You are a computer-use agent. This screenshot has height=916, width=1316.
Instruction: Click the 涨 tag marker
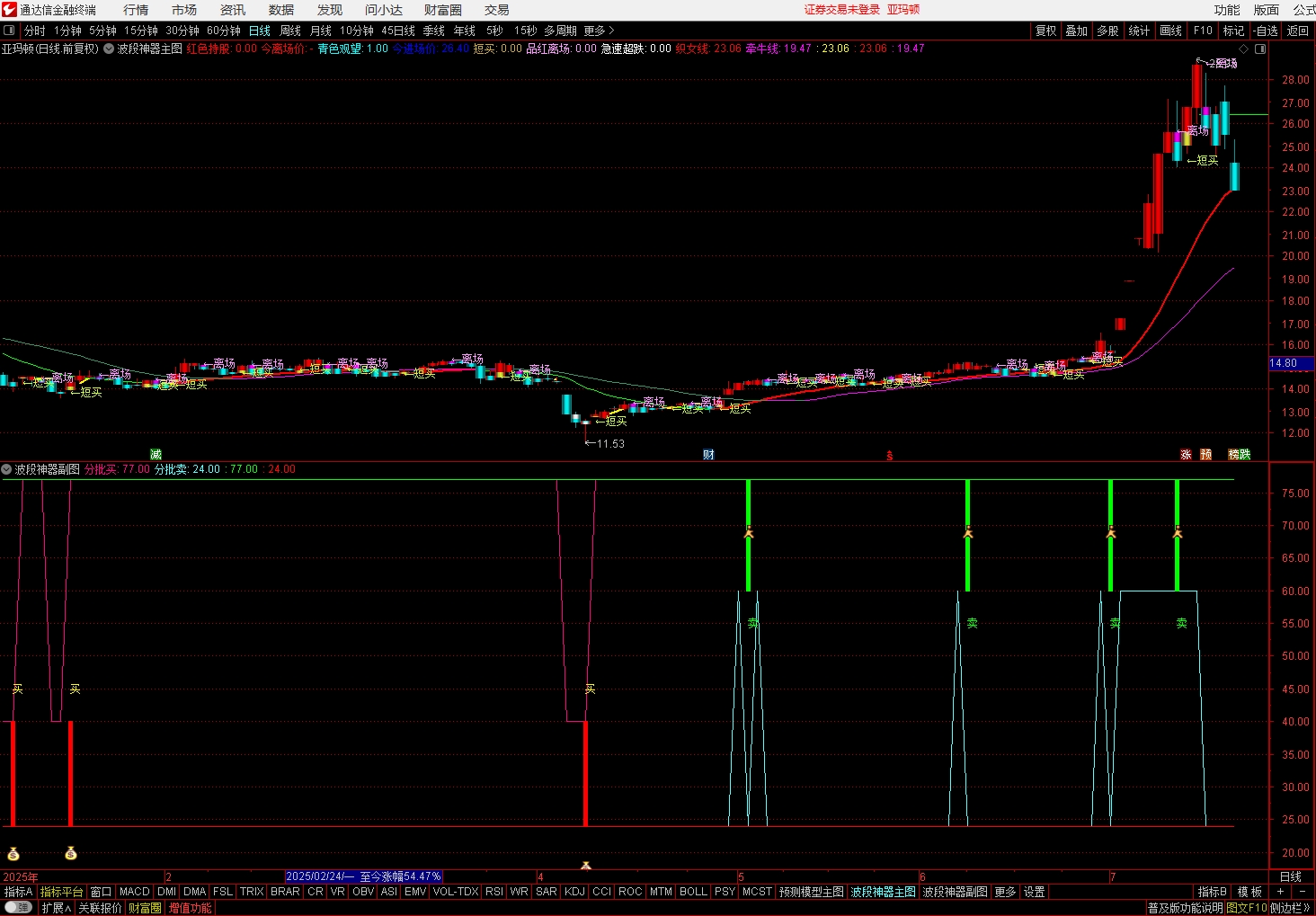pos(1186,455)
